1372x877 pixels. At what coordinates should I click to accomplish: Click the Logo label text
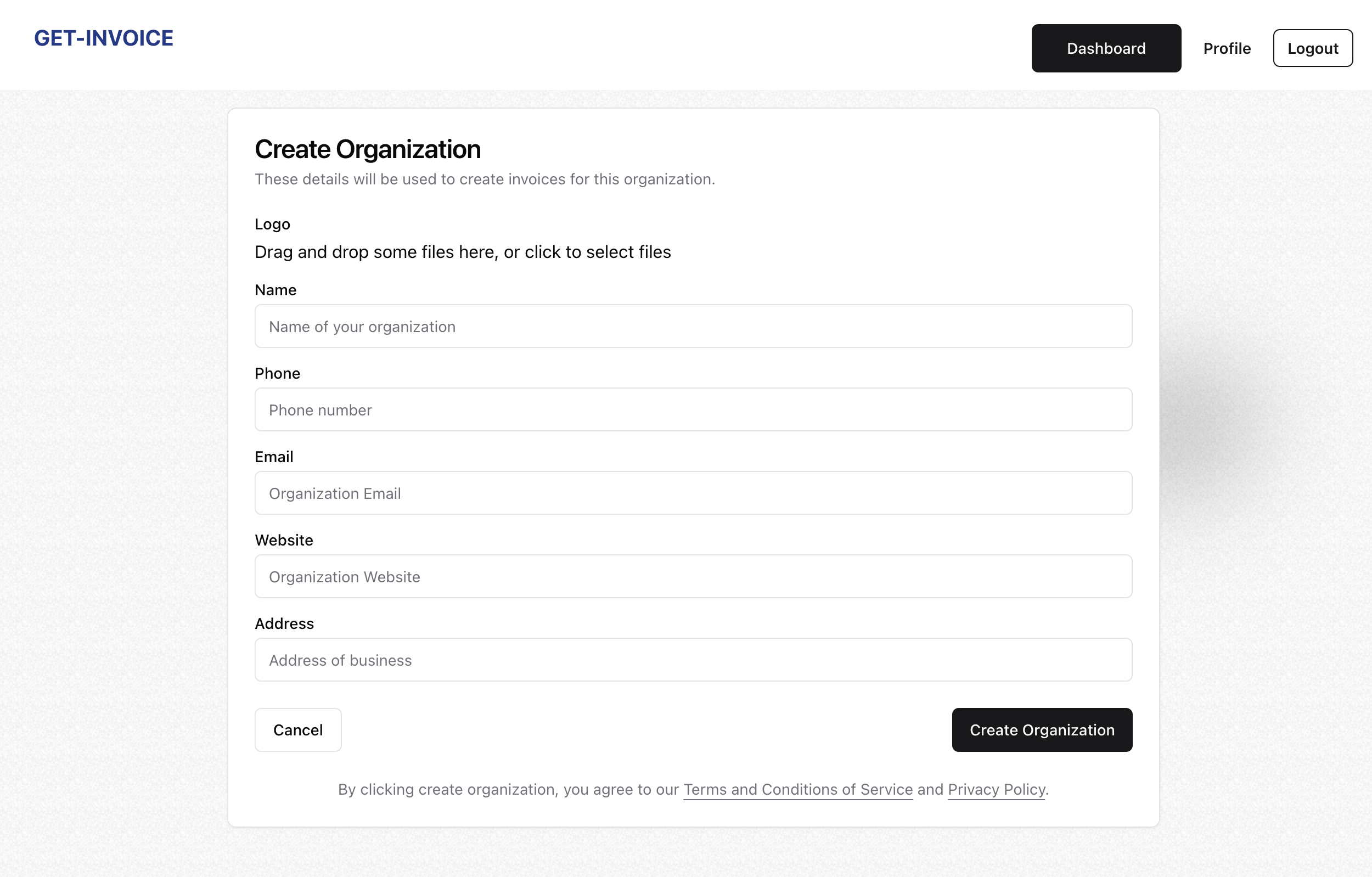tap(272, 224)
